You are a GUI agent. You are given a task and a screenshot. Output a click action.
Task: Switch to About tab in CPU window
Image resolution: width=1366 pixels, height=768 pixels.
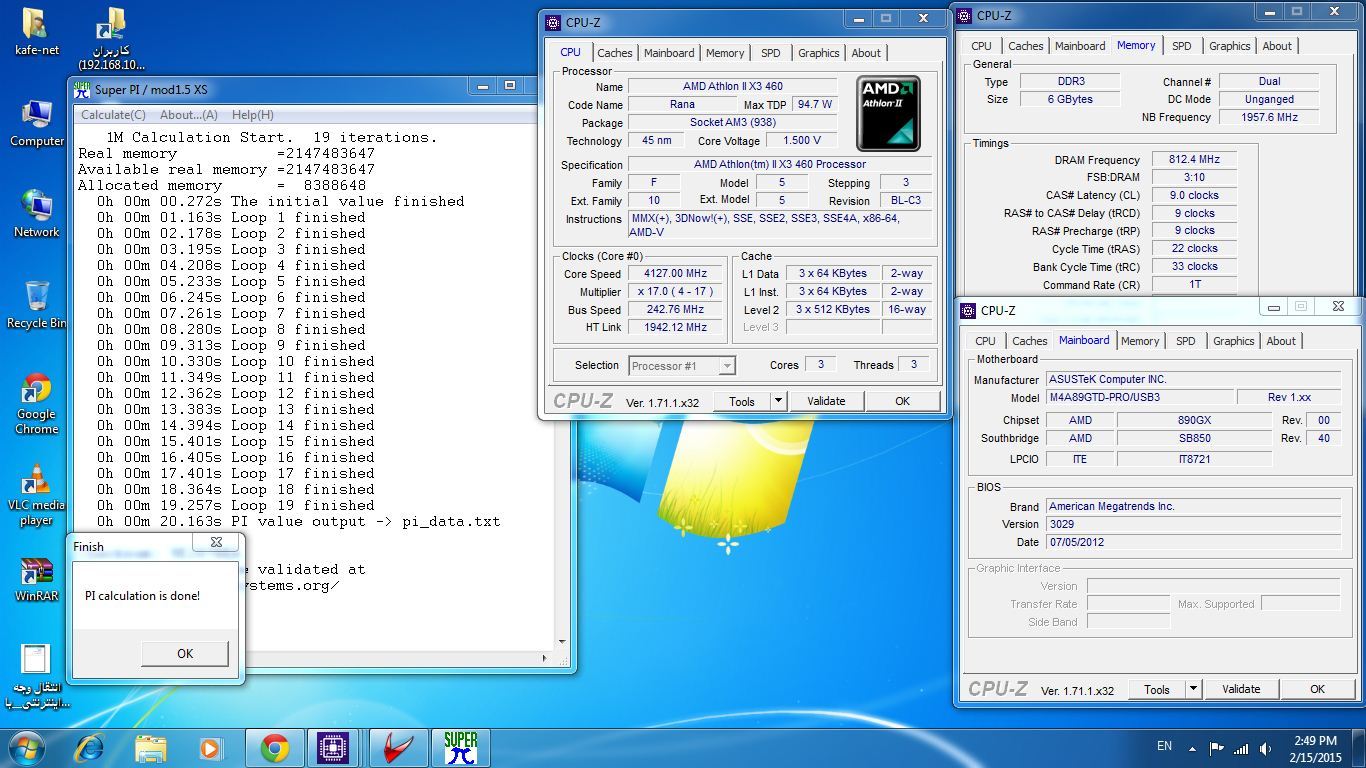click(x=866, y=53)
